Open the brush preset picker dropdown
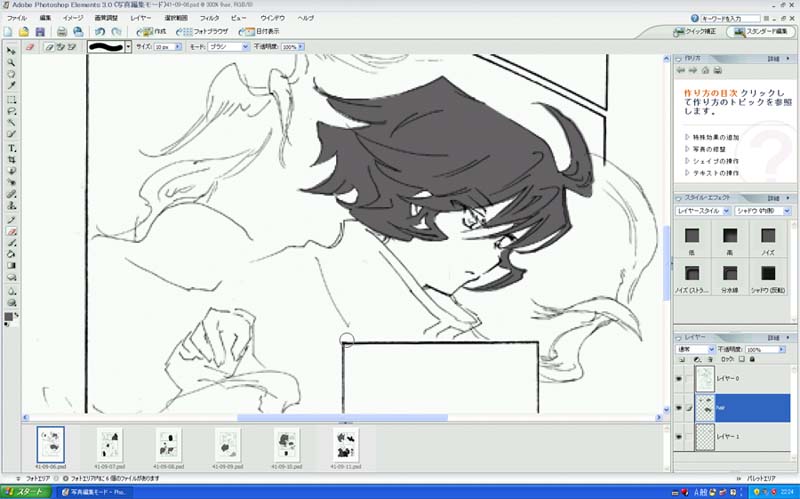Viewport: 800px width, 499px height. pos(128,47)
